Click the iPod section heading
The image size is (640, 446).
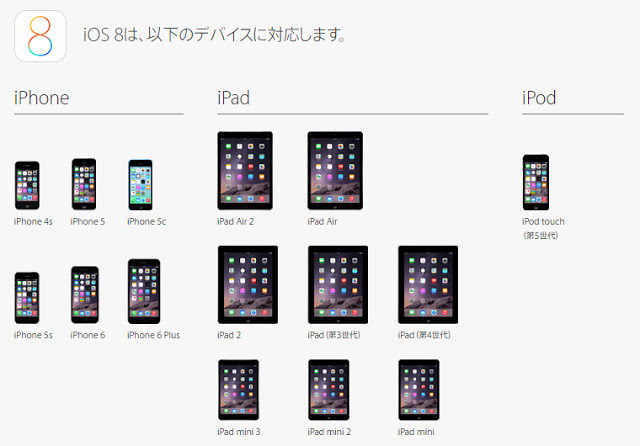(x=539, y=98)
